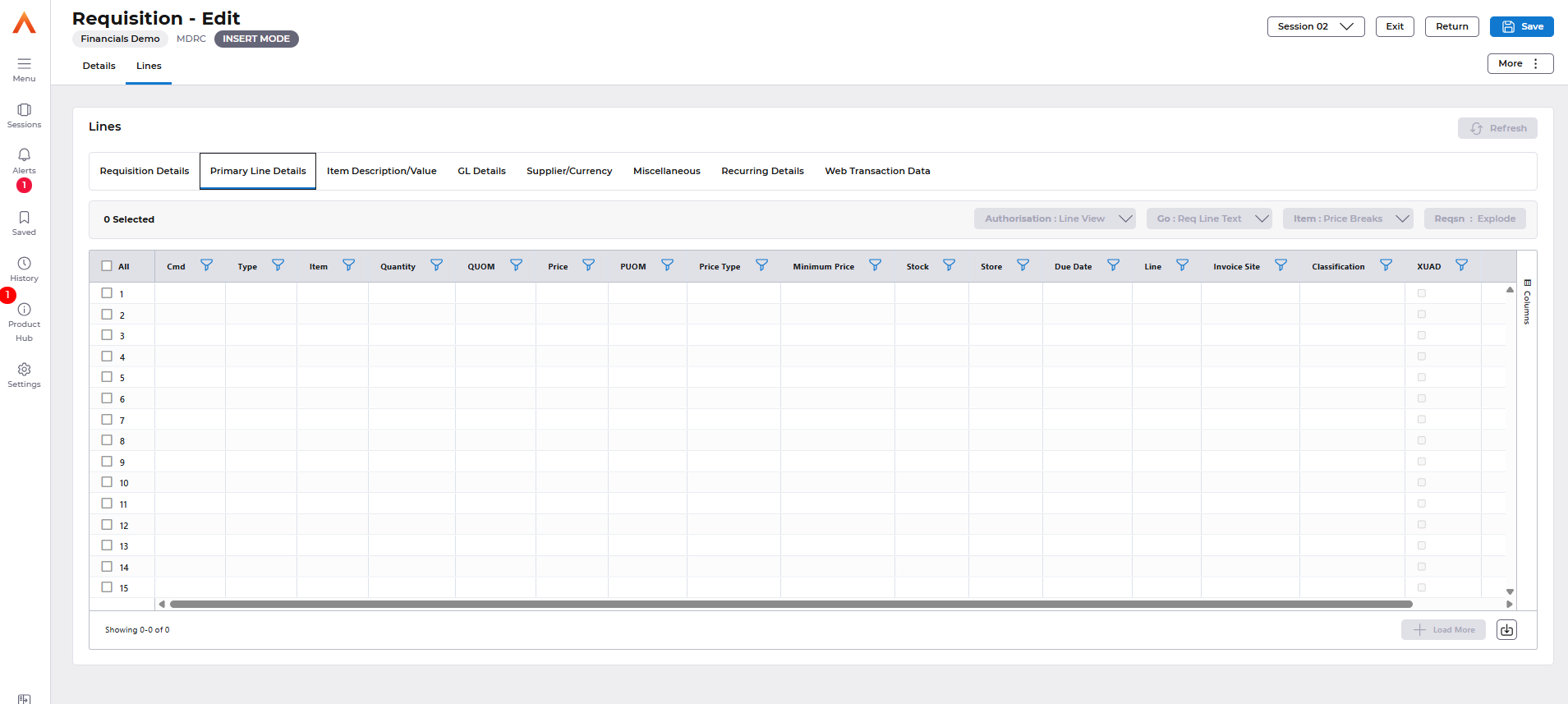Switch to the Details tab
The width and height of the screenshot is (1568, 704).
99,66
